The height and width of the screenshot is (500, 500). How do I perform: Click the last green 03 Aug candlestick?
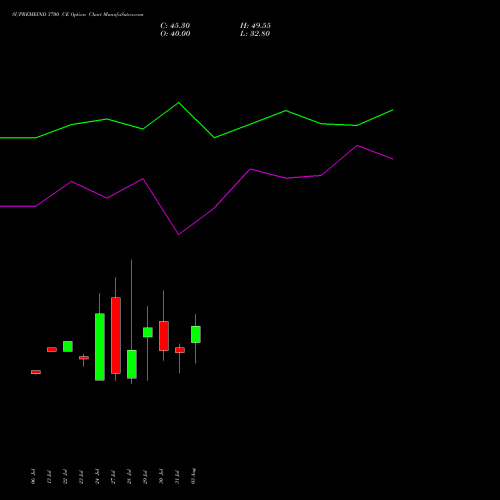[196, 334]
